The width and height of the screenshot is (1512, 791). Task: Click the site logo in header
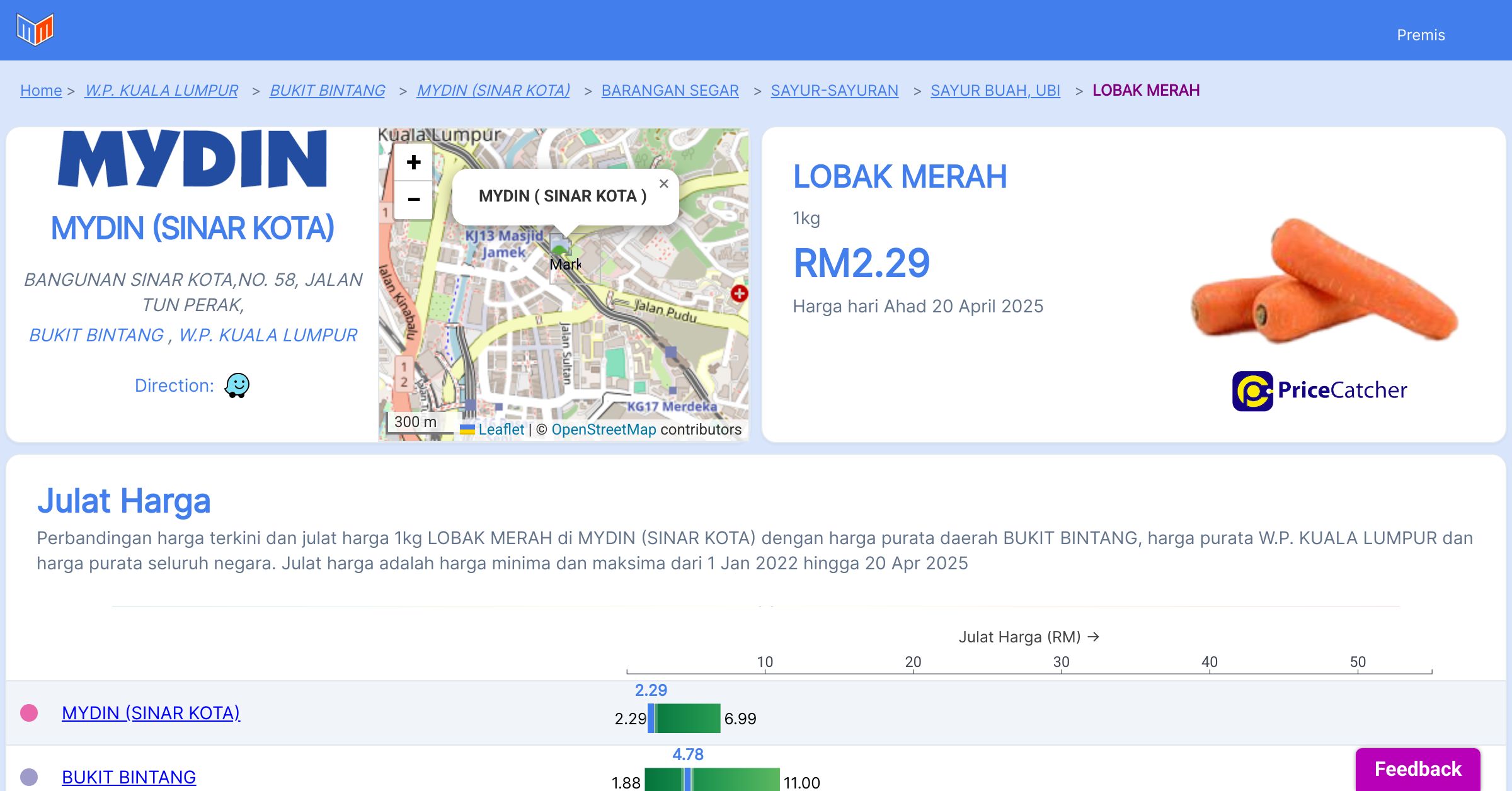pos(35,30)
